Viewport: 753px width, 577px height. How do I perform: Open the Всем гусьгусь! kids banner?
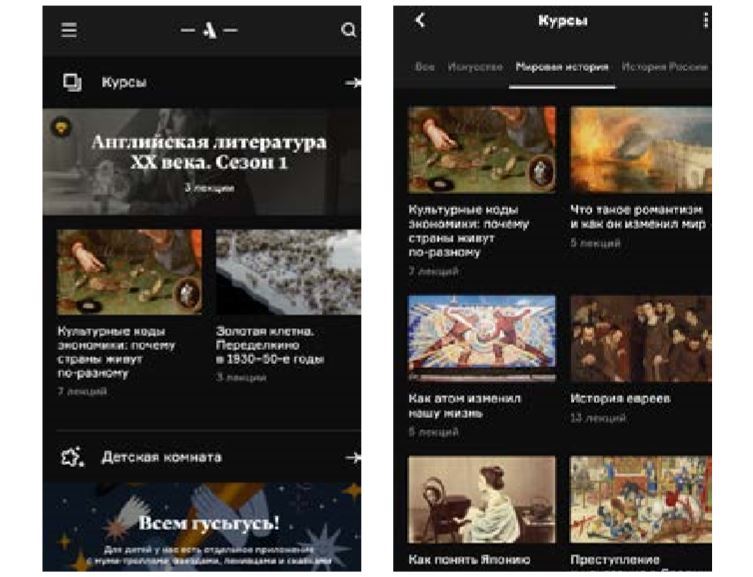click(x=202, y=527)
